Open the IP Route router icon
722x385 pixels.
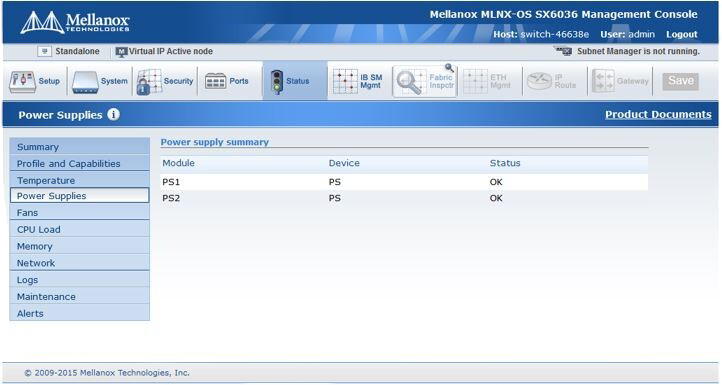[x=539, y=82]
